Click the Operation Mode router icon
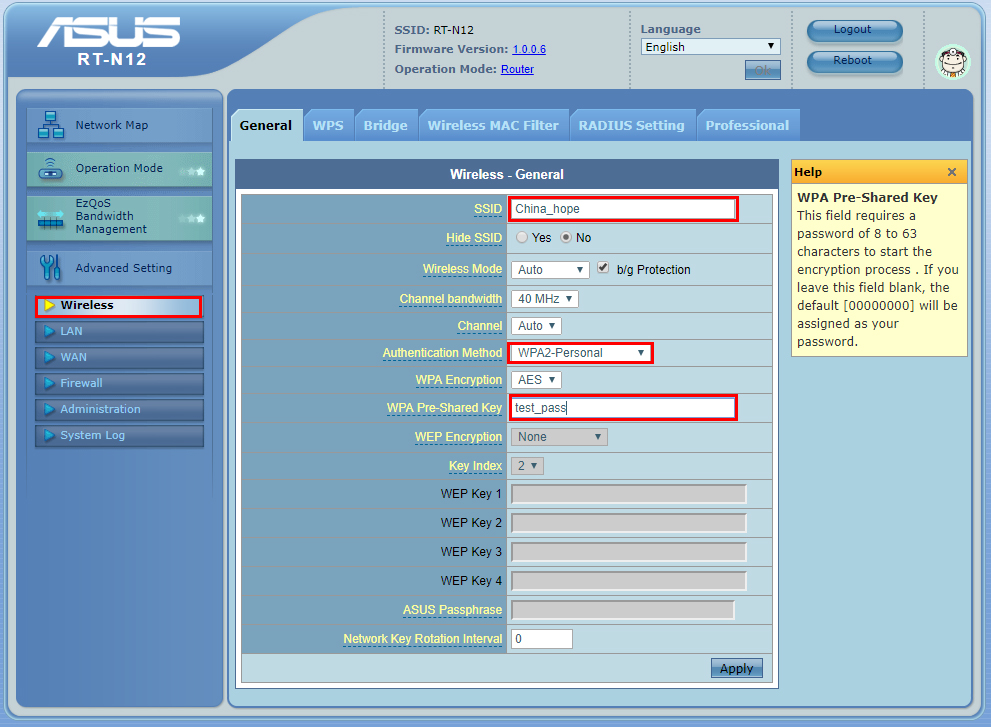Screen dimensions: 991x727 tap(50, 169)
